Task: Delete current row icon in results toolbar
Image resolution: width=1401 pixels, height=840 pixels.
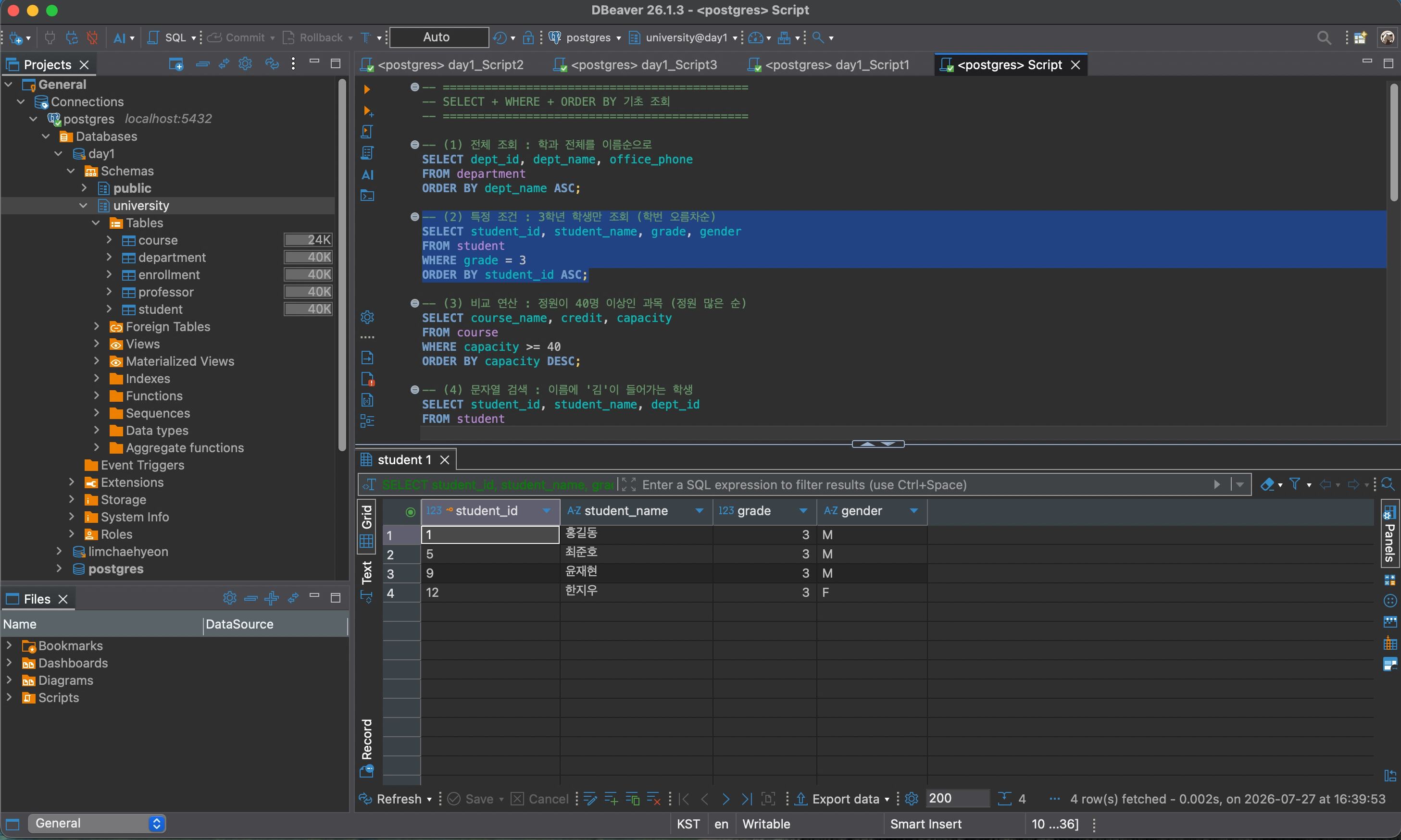Action: 653,799
